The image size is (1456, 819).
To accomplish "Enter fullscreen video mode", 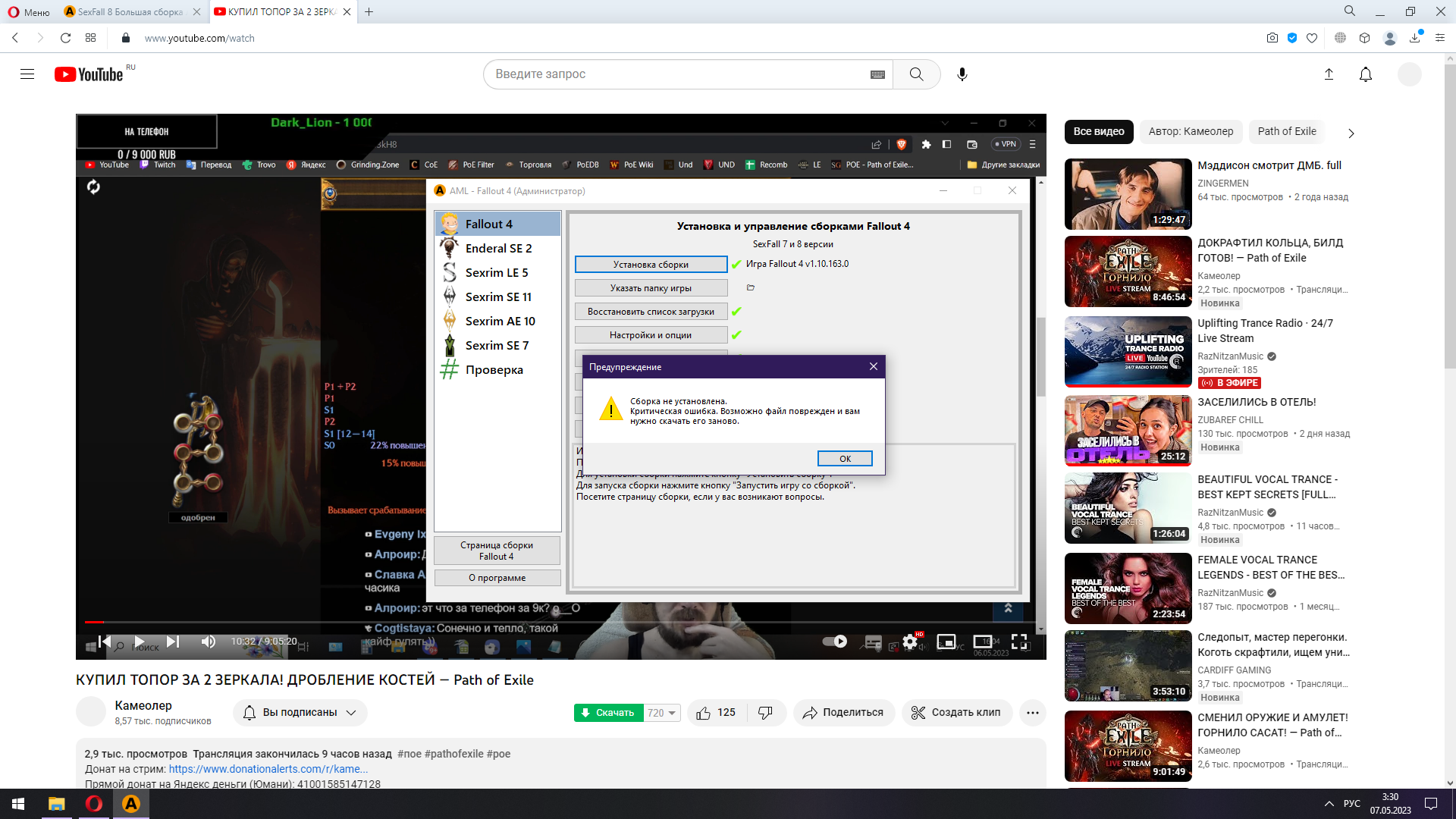I will click(x=1019, y=642).
